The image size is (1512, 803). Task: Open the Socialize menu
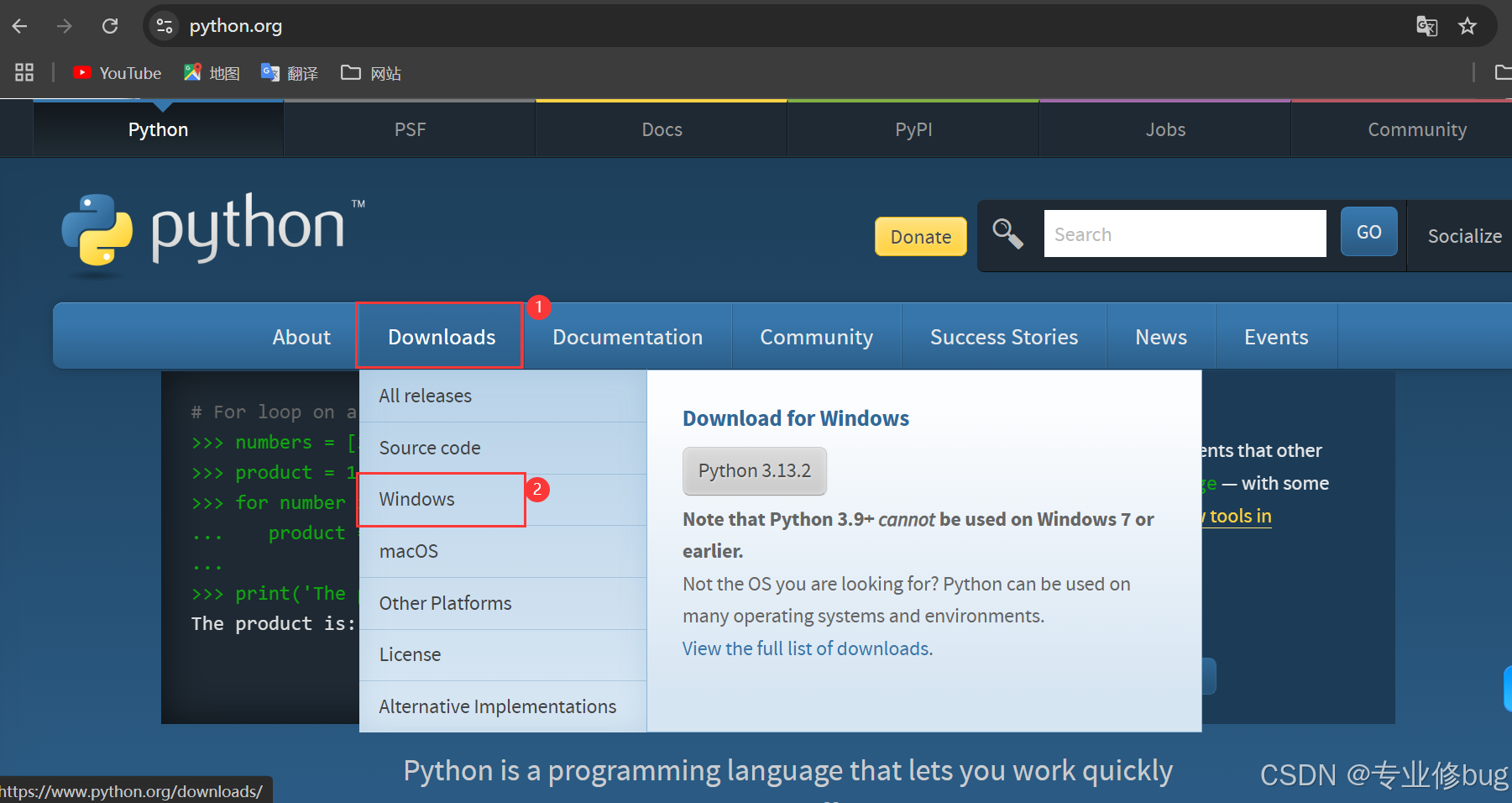tap(1464, 236)
